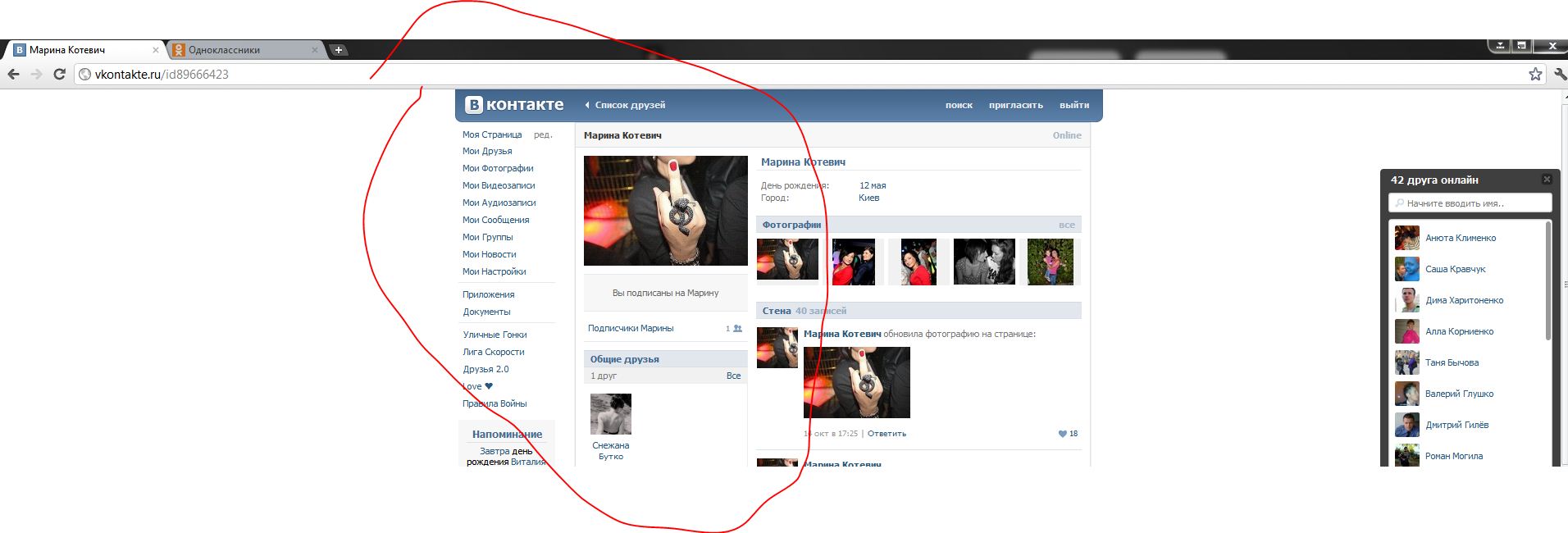Open Снежана Бутко friend avatar
Screen dimensions: 1568x533
611,414
